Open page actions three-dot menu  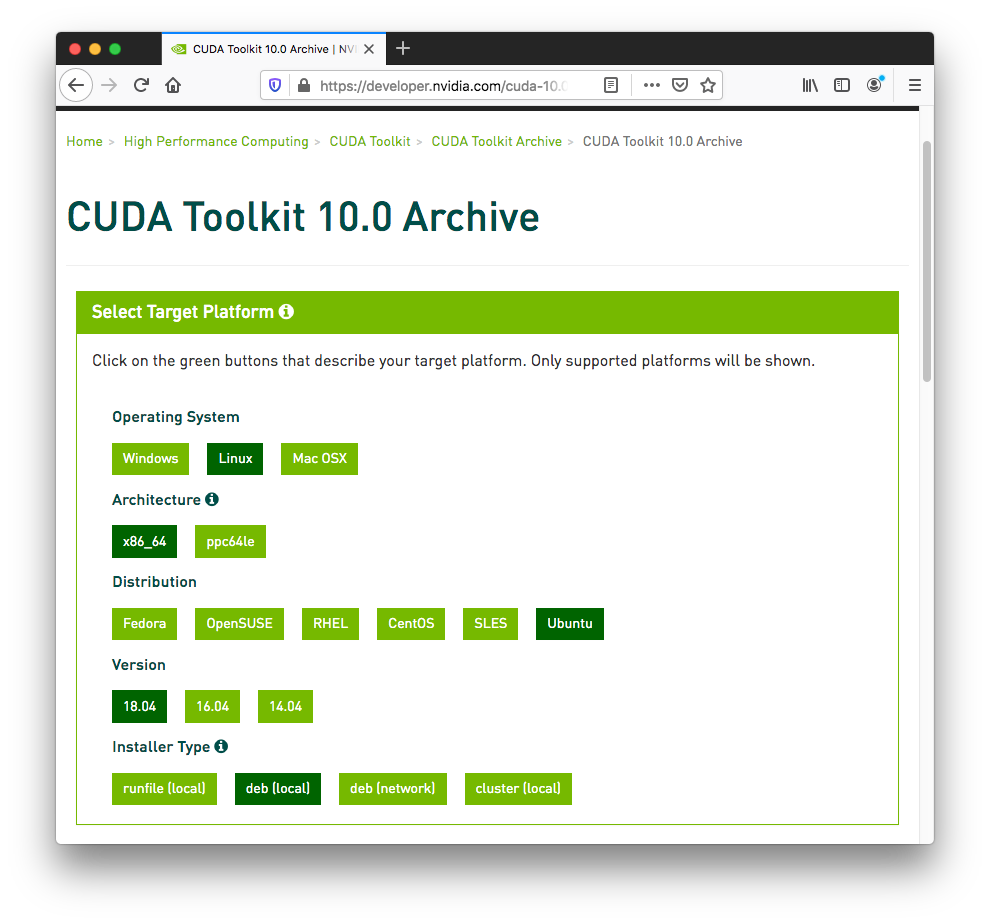652,85
